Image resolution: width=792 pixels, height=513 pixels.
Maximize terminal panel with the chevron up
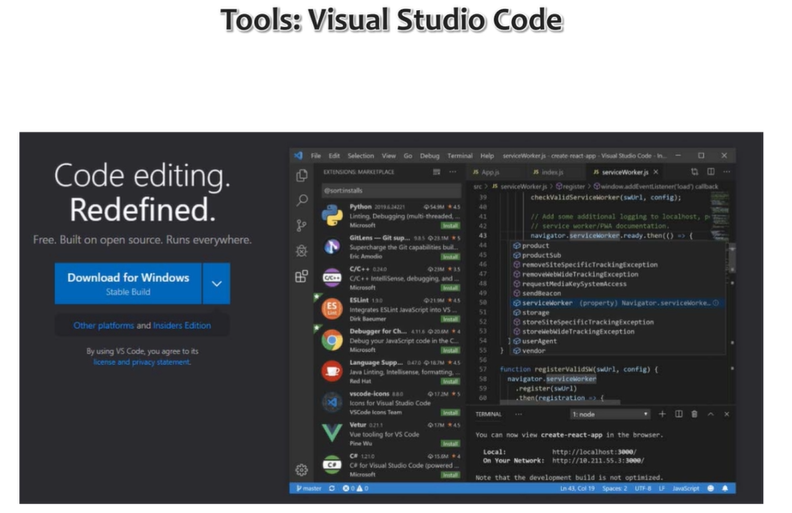pos(711,414)
